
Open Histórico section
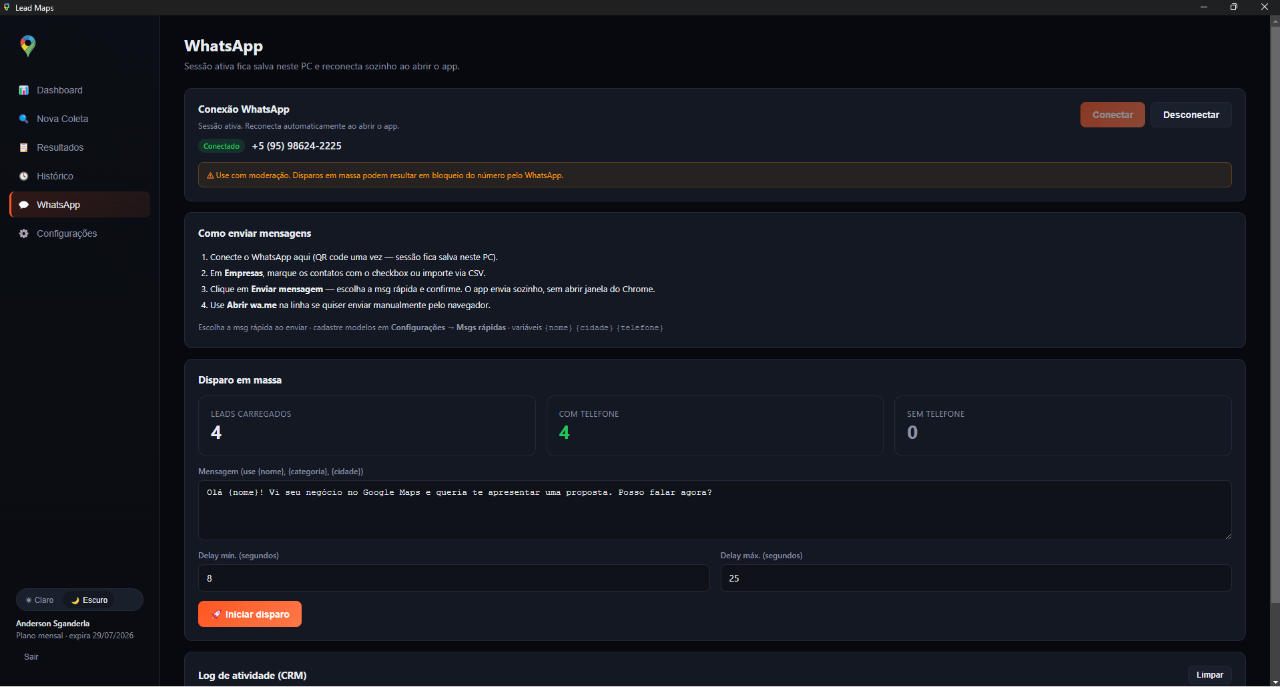pyautogui.click(x=80, y=176)
